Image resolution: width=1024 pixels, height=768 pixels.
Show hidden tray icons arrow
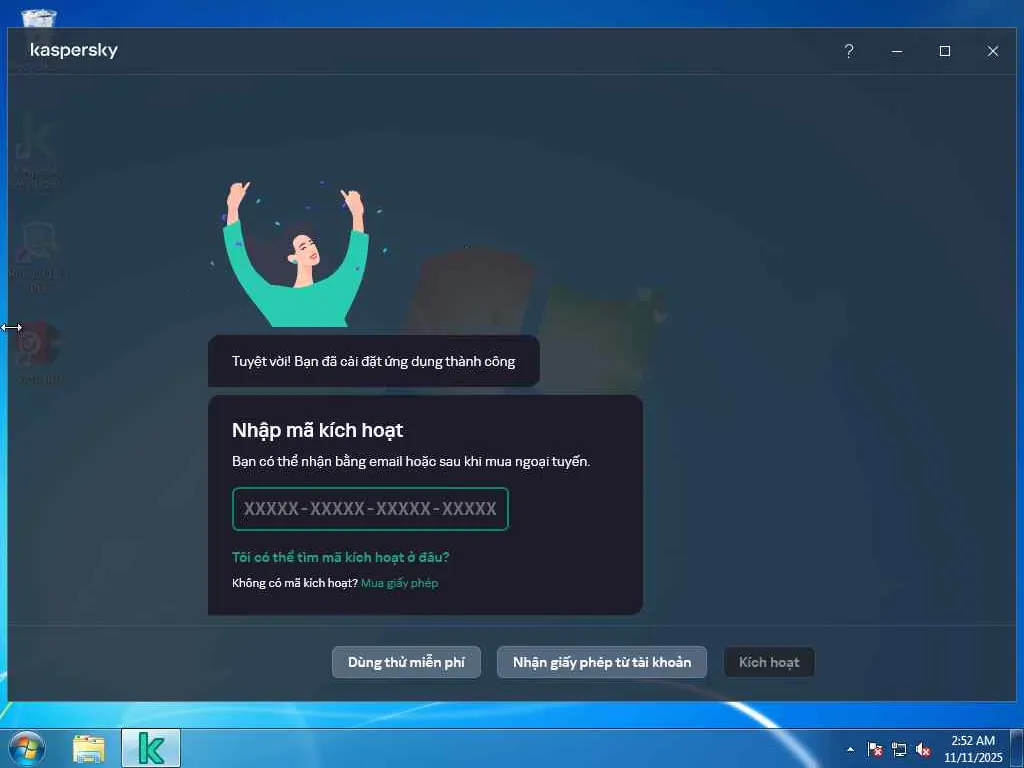click(x=850, y=749)
